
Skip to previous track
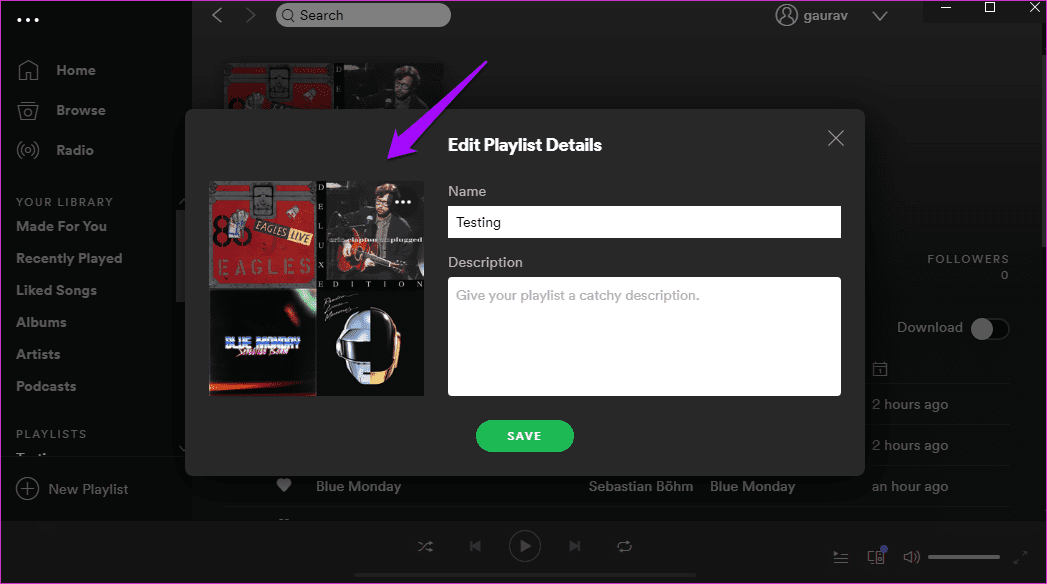point(475,546)
